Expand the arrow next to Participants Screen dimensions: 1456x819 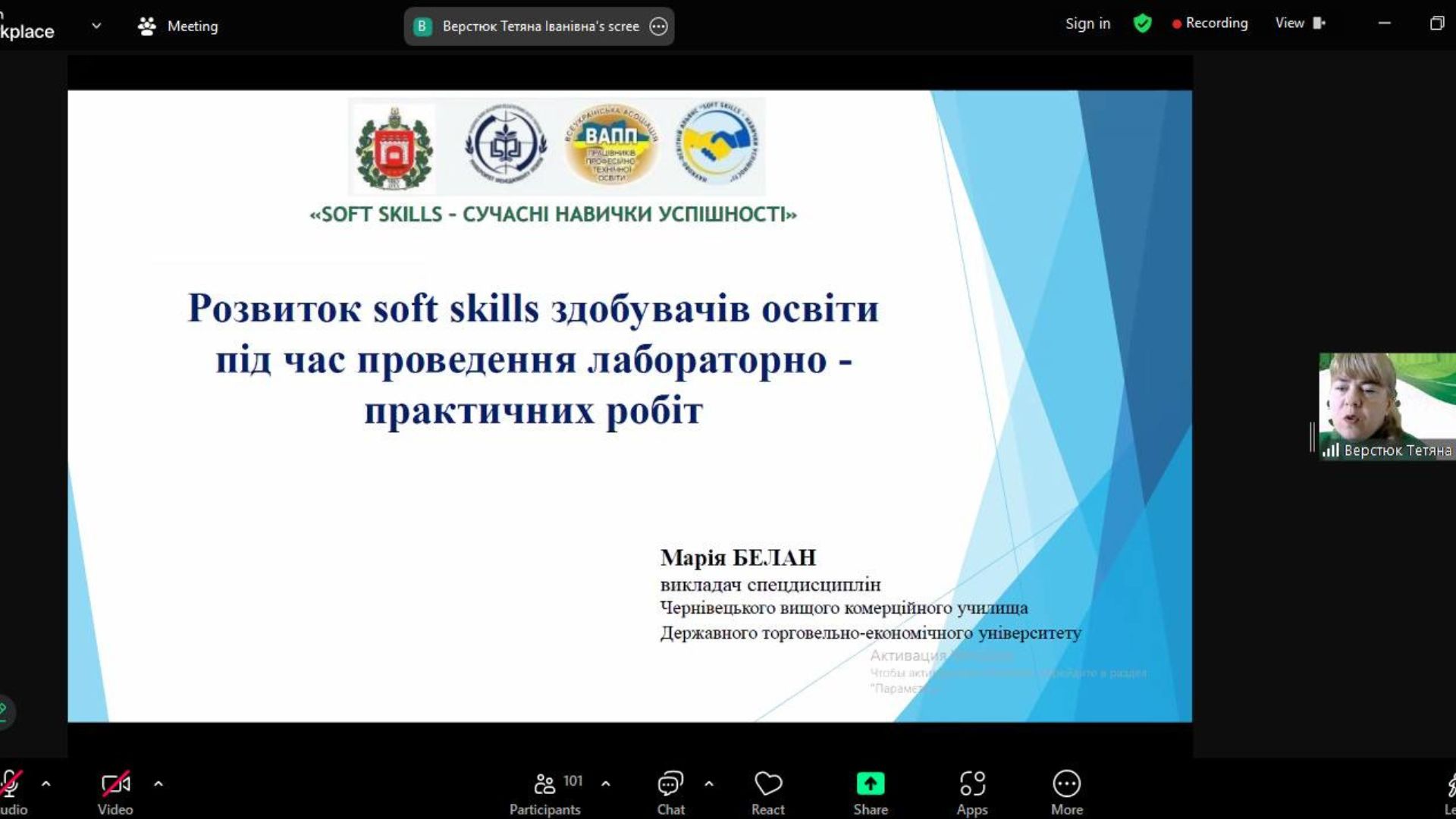coord(606,783)
